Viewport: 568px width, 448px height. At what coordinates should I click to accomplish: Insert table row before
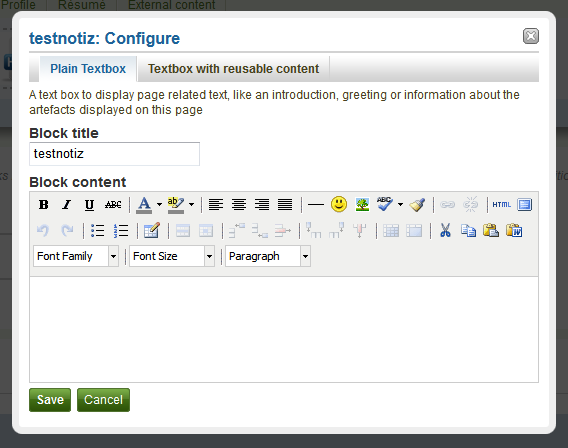click(237, 231)
